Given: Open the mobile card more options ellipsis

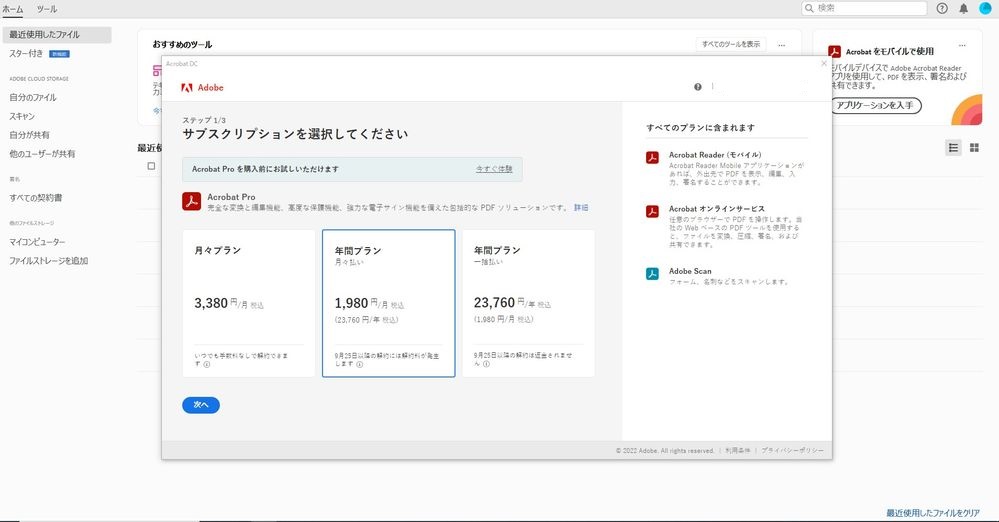Looking at the screenshot, I should coord(962,45).
